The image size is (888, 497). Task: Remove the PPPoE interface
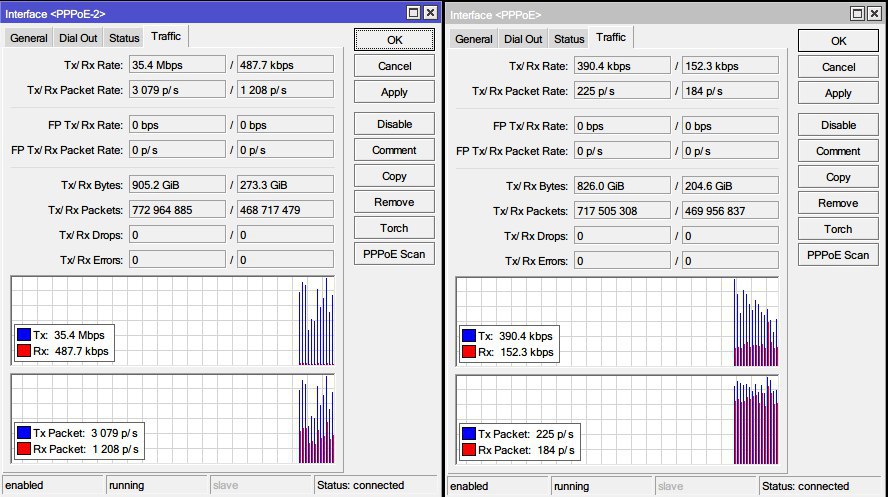(x=838, y=203)
